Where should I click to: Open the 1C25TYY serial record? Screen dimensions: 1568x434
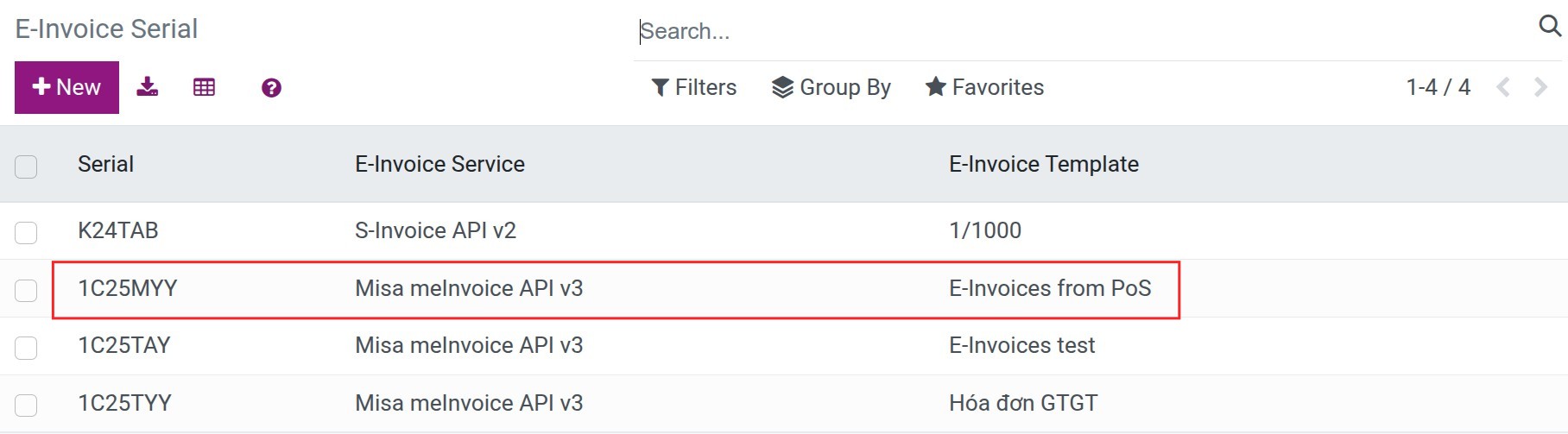[124, 403]
